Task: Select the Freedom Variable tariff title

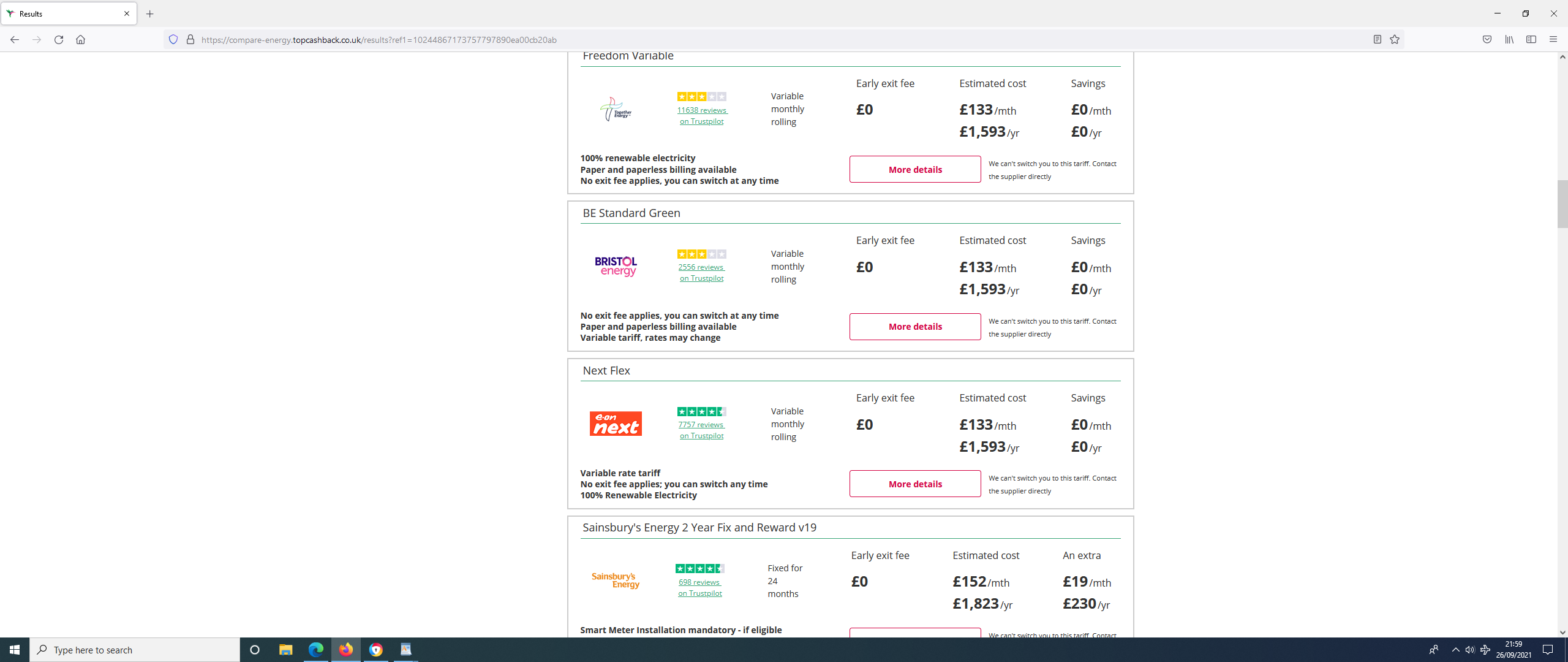Action: [x=628, y=56]
